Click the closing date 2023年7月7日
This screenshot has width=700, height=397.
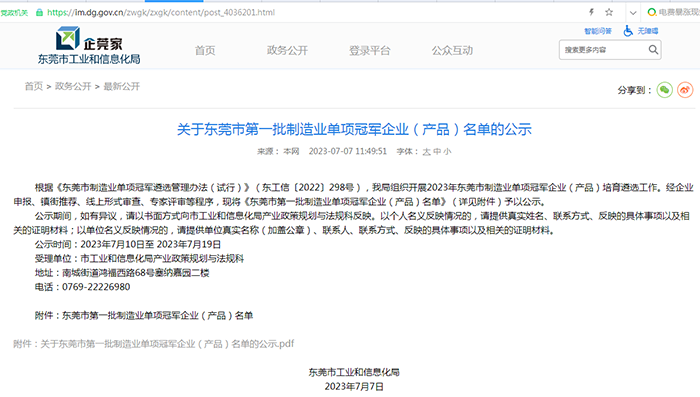(354, 386)
